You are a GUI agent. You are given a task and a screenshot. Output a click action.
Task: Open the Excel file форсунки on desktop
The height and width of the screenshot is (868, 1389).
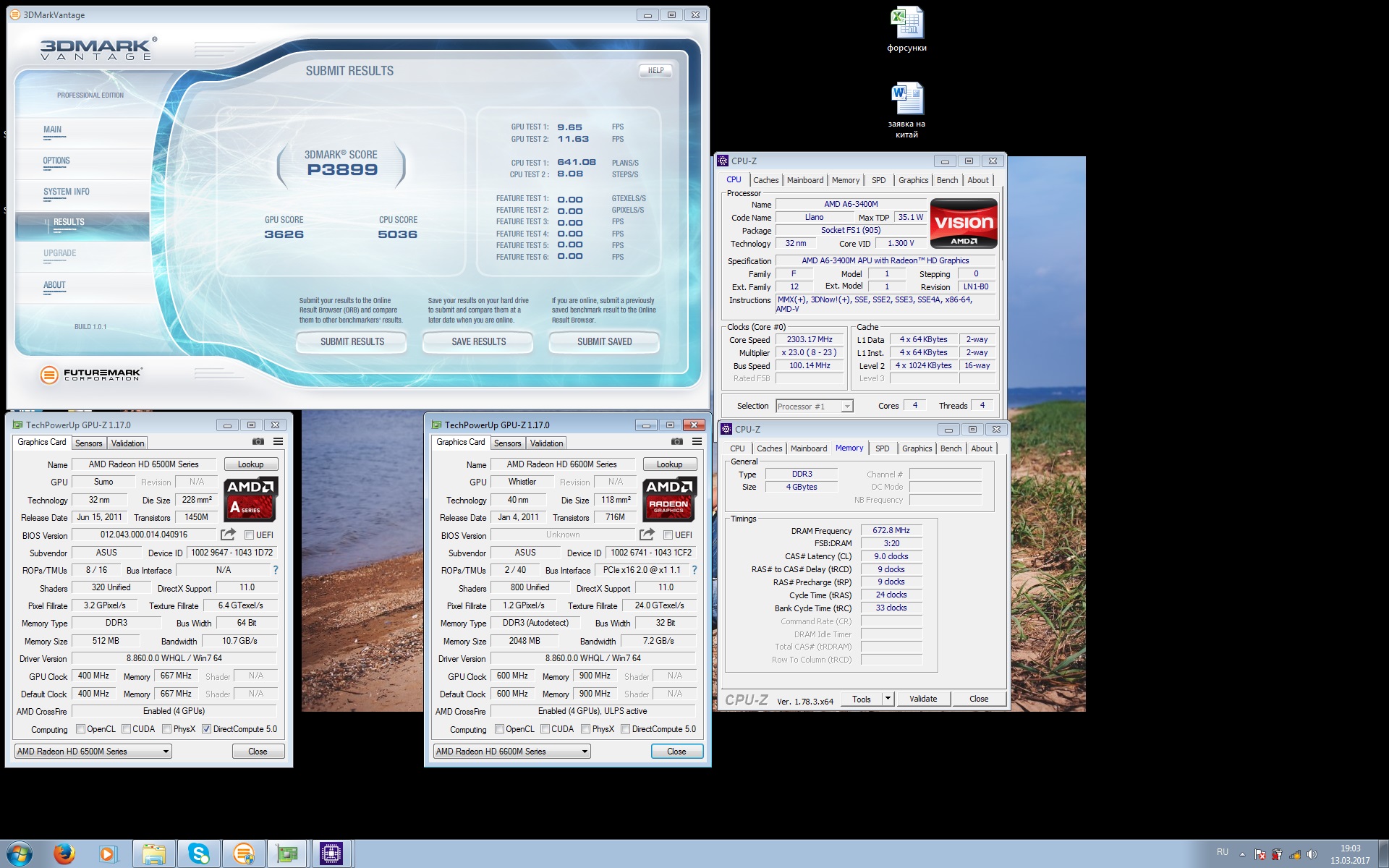click(906, 30)
